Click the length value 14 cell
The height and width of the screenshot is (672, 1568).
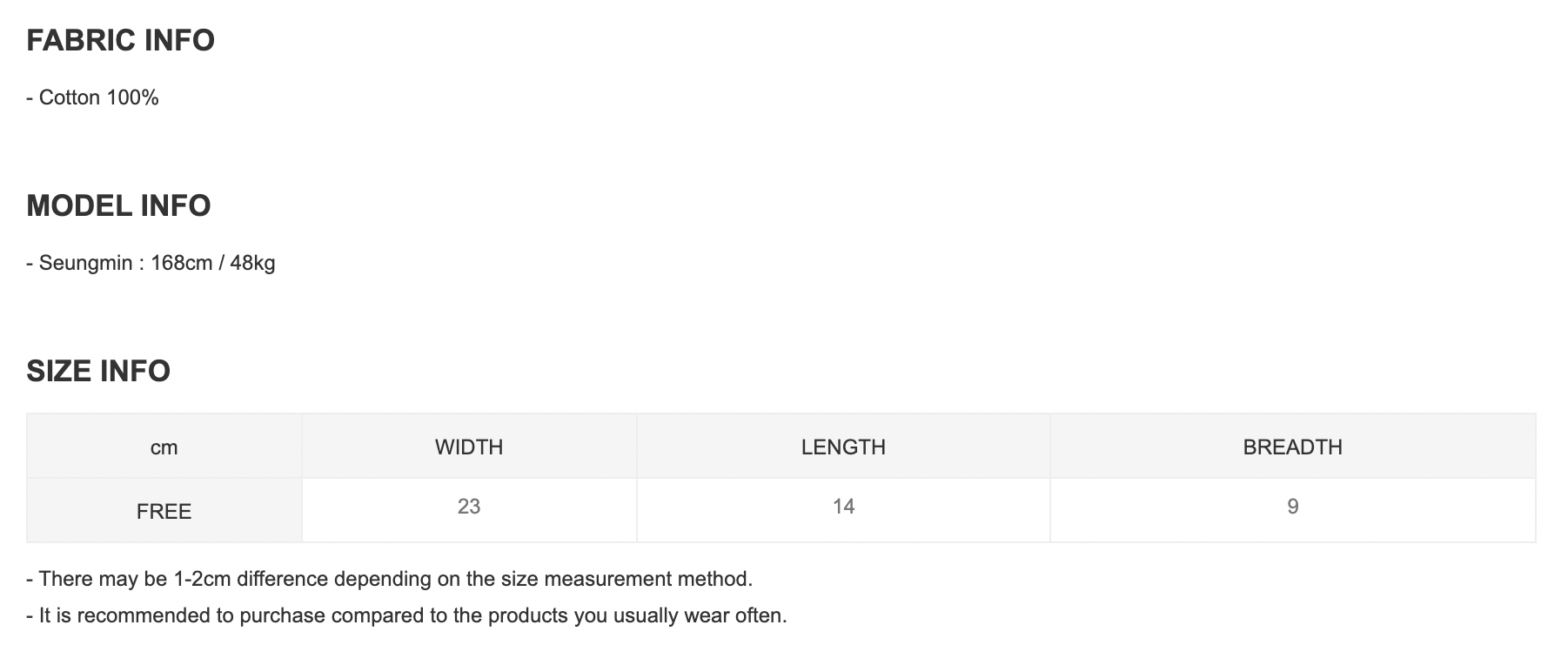(843, 507)
